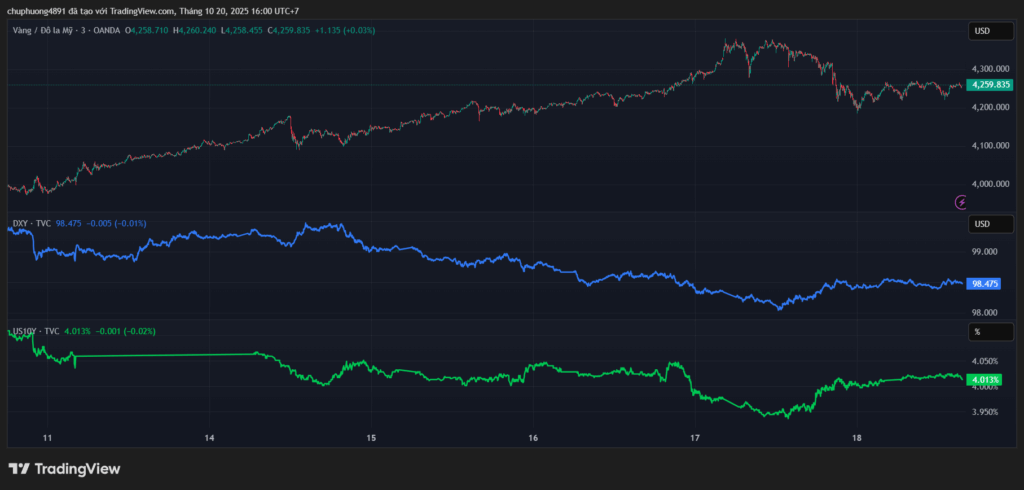Click date label 18 on time axis
This screenshot has width=1024, height=490.
click(x=857, y=438)
